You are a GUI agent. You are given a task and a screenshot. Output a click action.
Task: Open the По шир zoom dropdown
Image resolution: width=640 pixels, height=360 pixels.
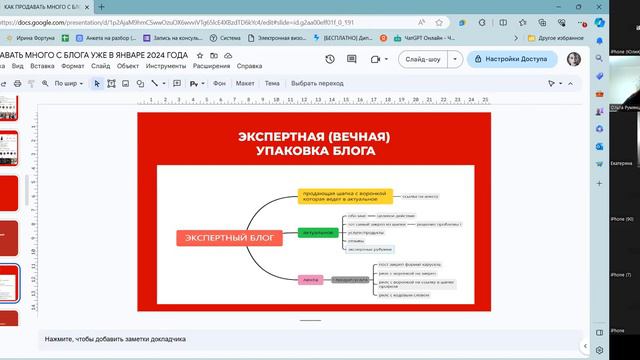[69, 84]
